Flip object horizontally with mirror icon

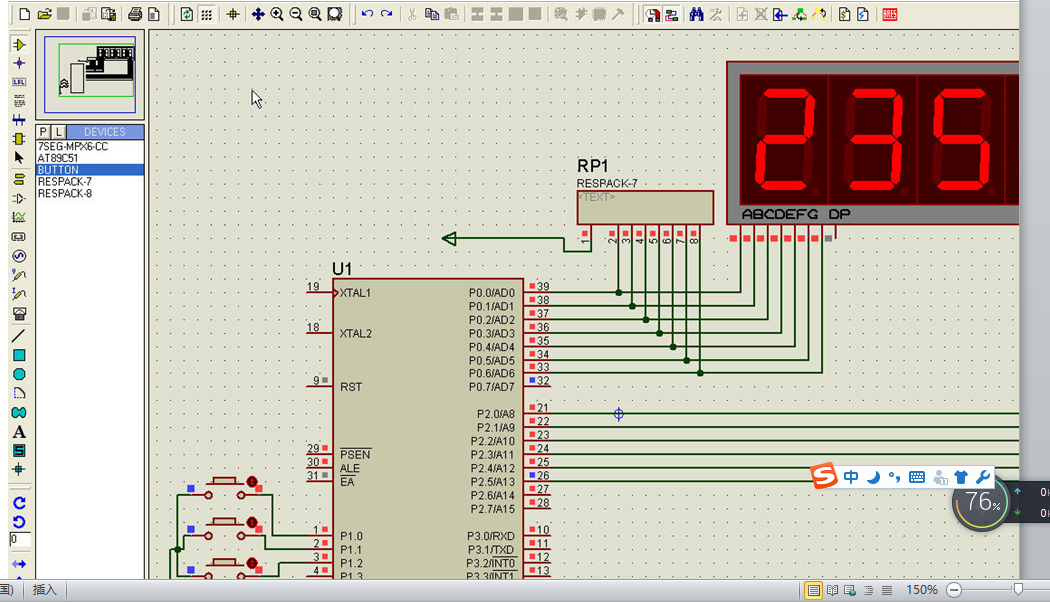click(19, 564)
